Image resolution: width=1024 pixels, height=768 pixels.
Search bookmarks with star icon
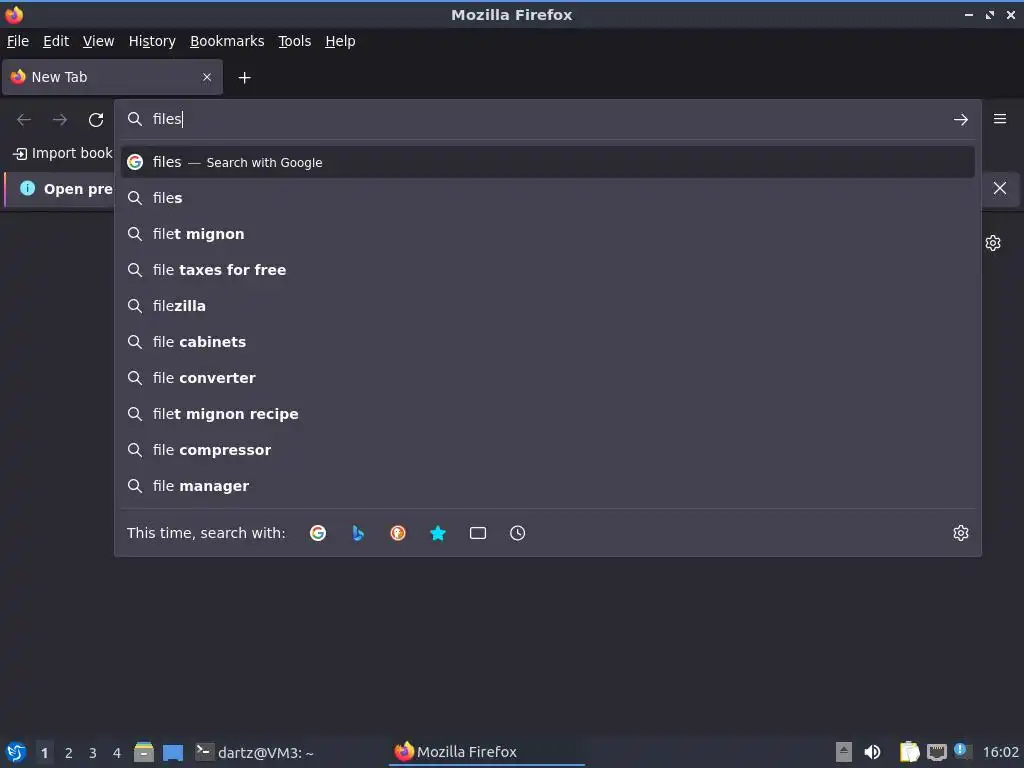click(x=438, y=533)
